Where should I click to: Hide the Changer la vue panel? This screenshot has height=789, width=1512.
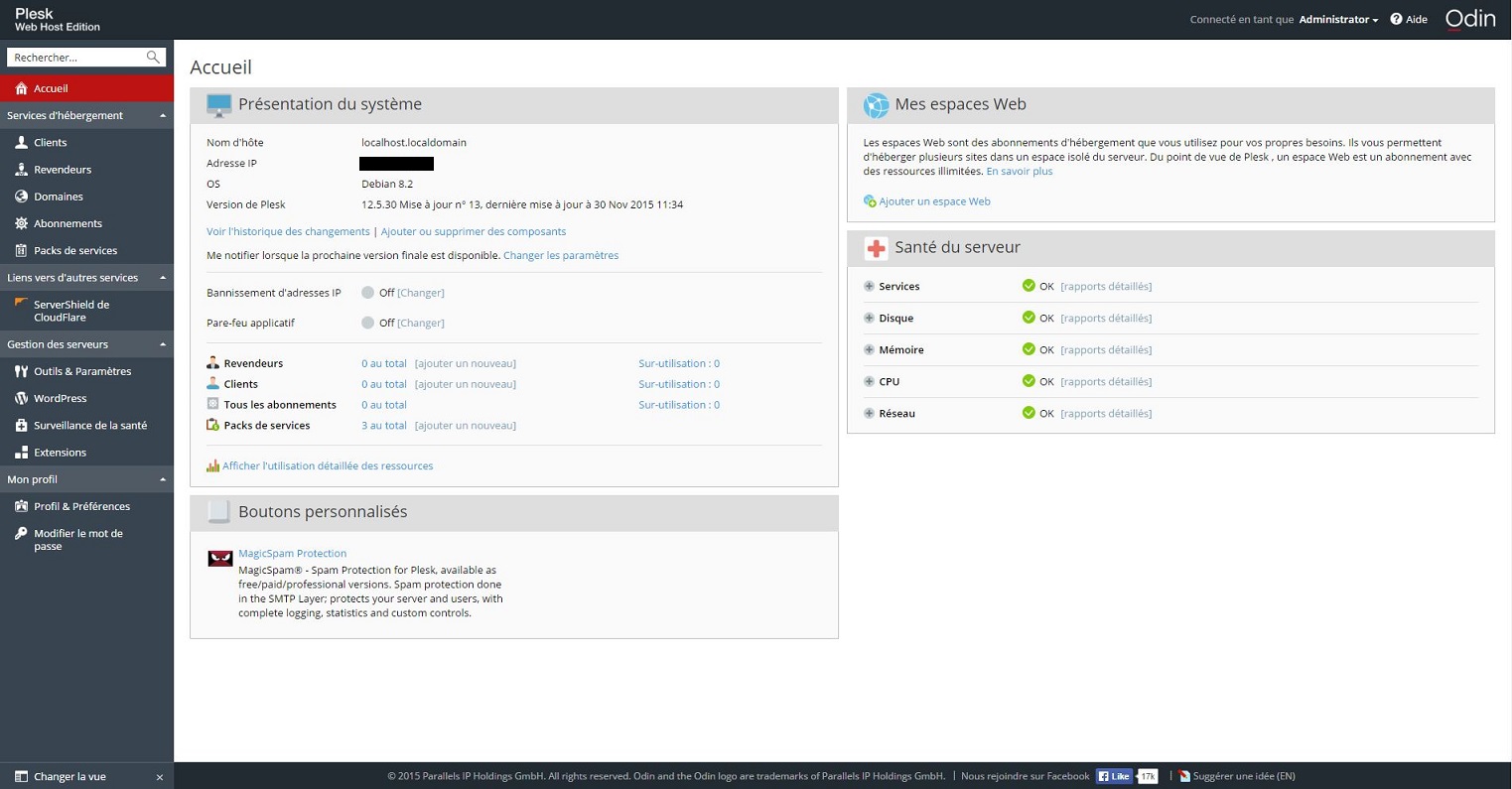click(159, 776)
